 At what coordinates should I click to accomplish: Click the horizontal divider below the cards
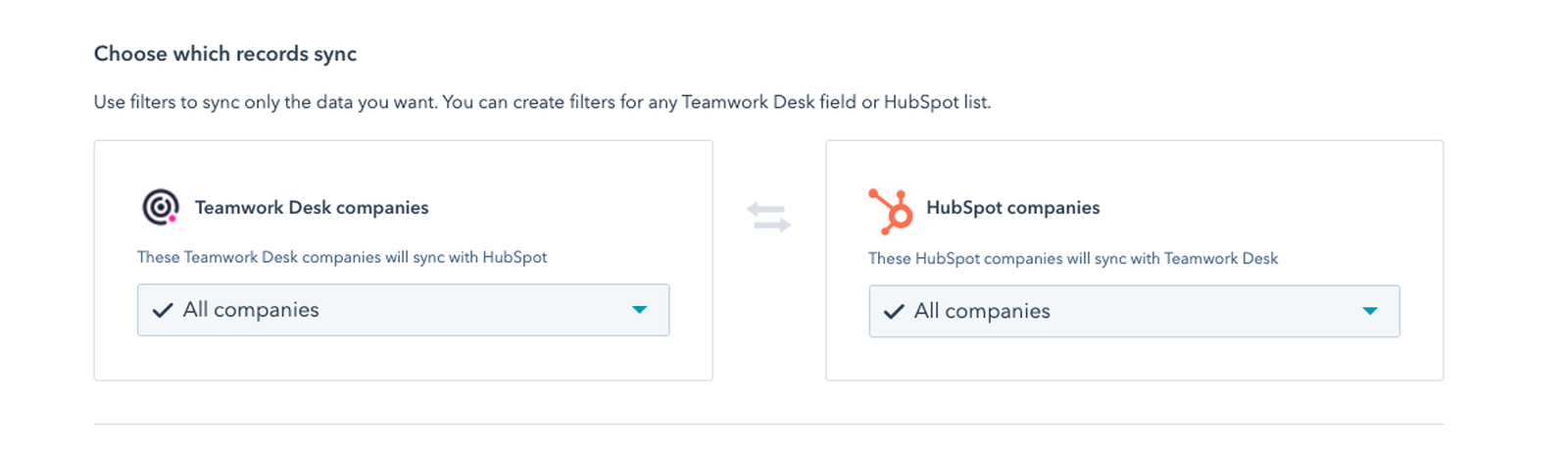pos(768,424)
